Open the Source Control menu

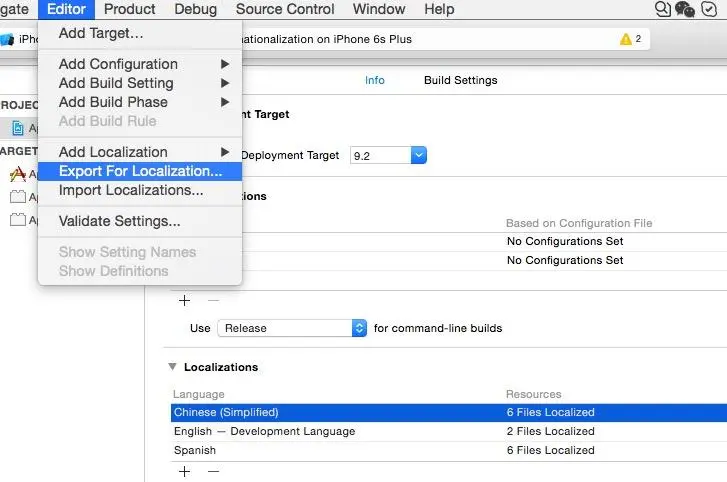[x=285, y=9]
